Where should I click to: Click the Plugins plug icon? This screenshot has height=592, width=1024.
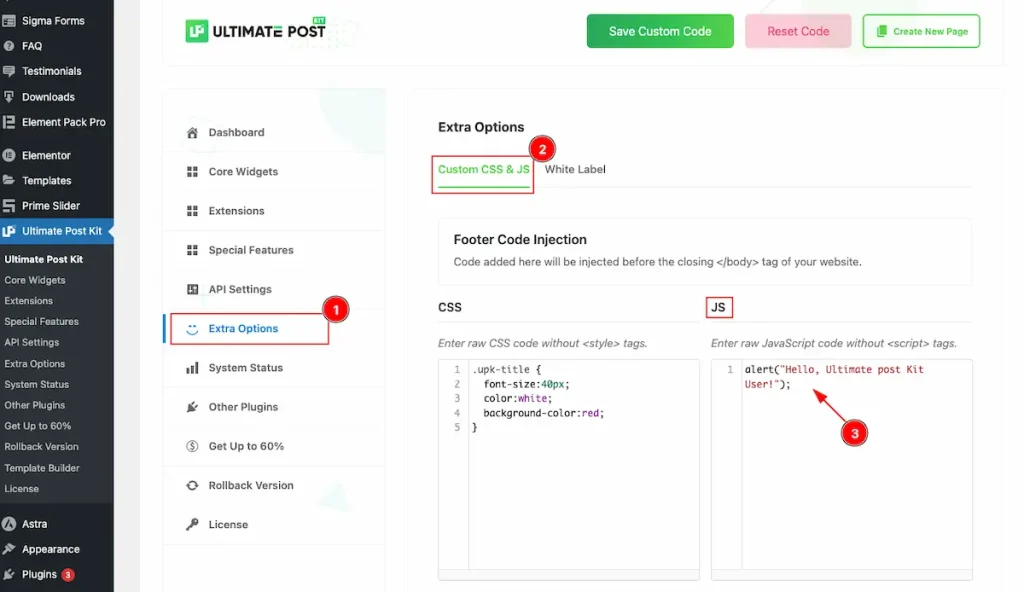8,575
